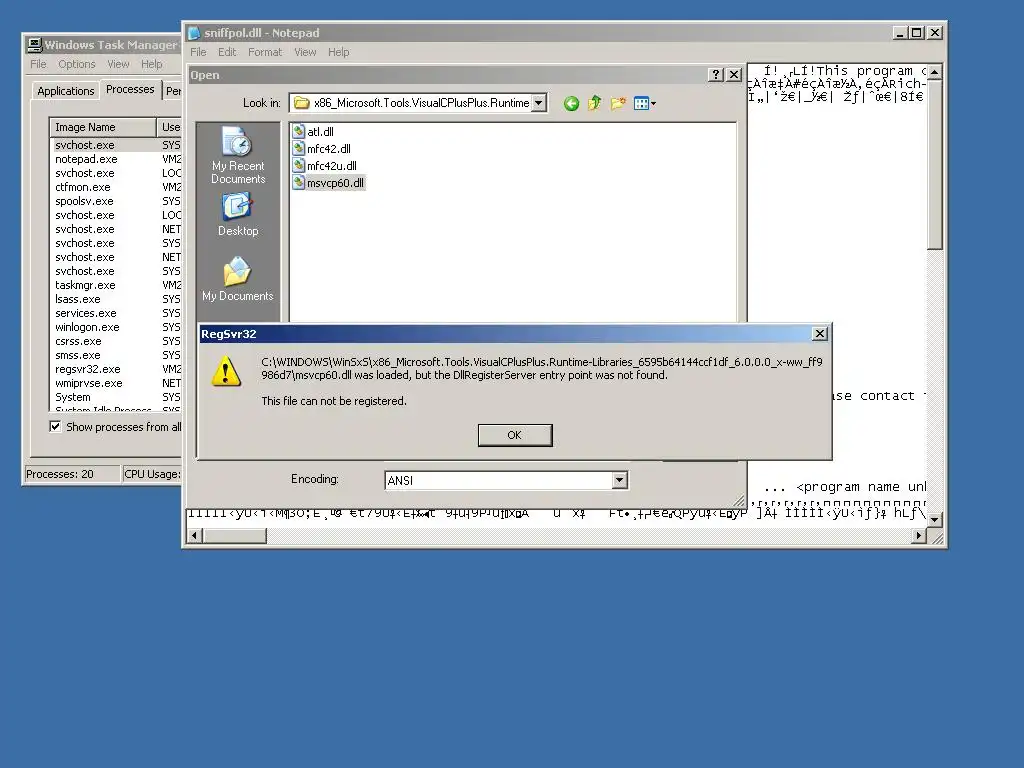Image resolution: width=1024 pixels, height=768 pixels.
Task: Click Notepad's vertical scrollbar down arrow
Action: point(935,520)
